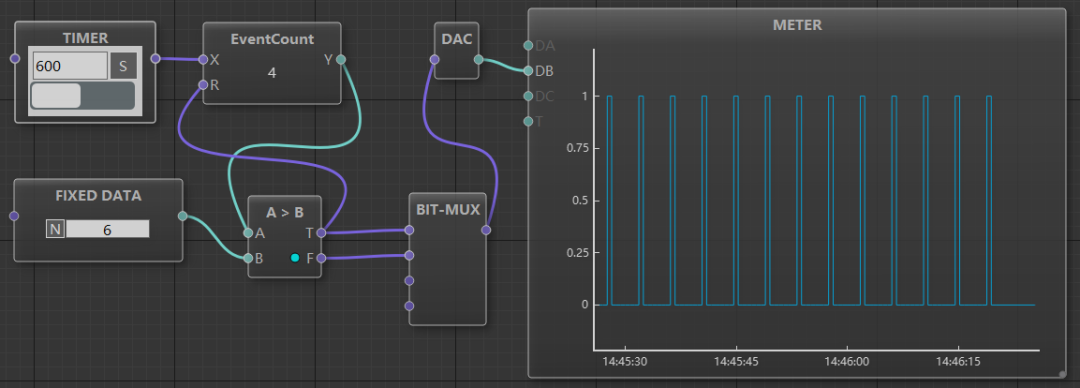The image size is (1080, 388).
Task: Edit the FIXED DATA value field showing 6
Action: pos(107,229)
